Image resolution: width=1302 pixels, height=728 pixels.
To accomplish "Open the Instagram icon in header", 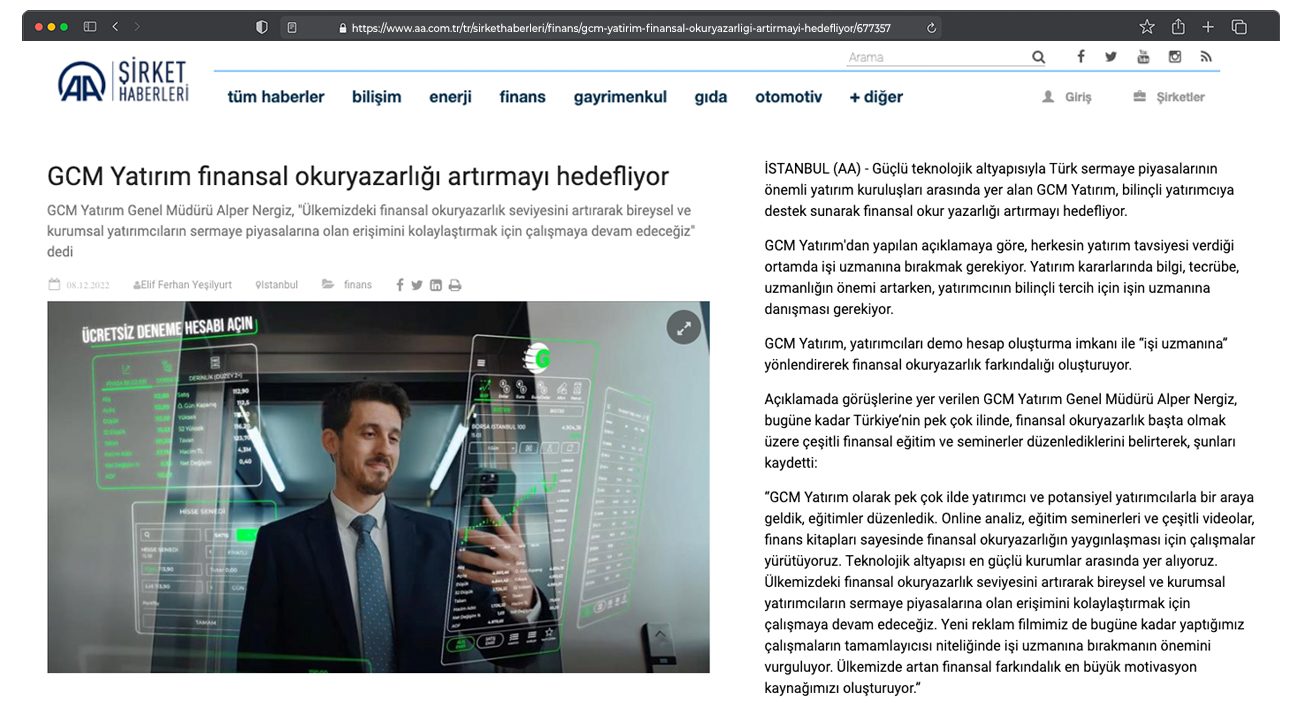I will pyautogui.click(x=1175, y=57).
